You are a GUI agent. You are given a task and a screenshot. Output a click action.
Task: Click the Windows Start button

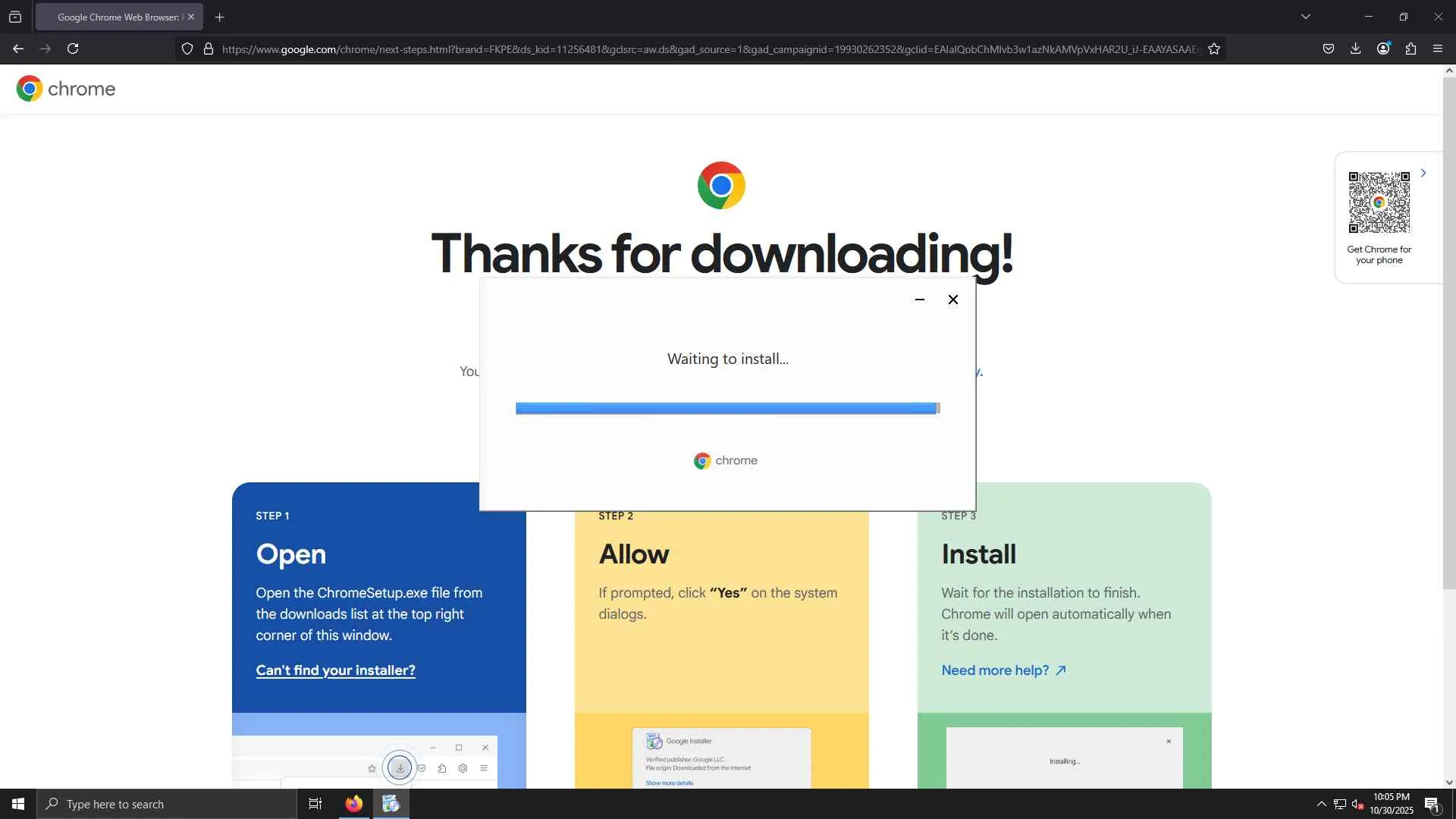click(x=18, y=804)
